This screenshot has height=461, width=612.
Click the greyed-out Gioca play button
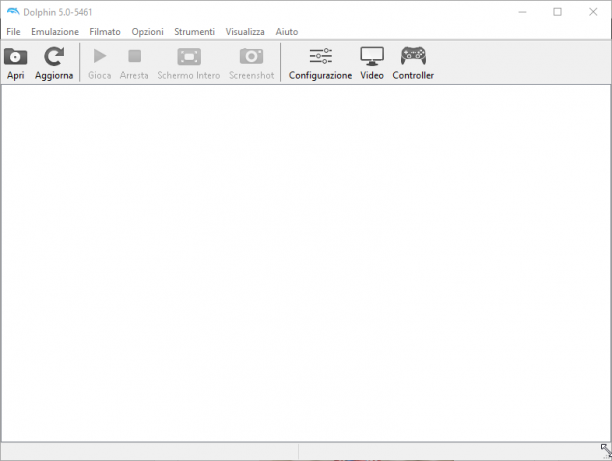(100, 56)
